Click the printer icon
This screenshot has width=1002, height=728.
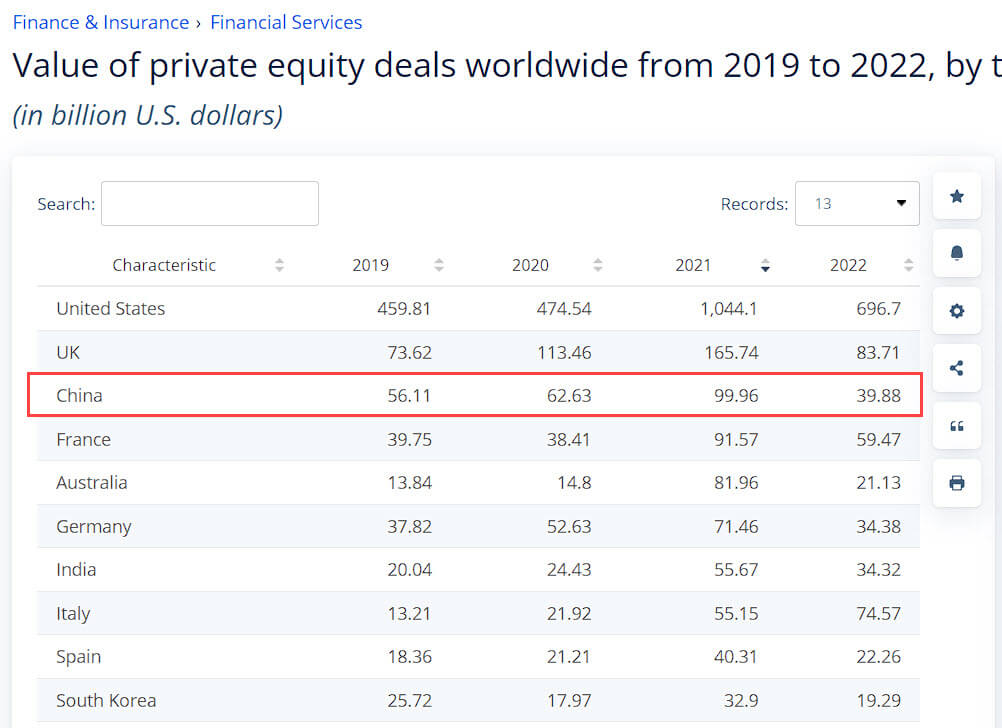(x=957, y=483)
